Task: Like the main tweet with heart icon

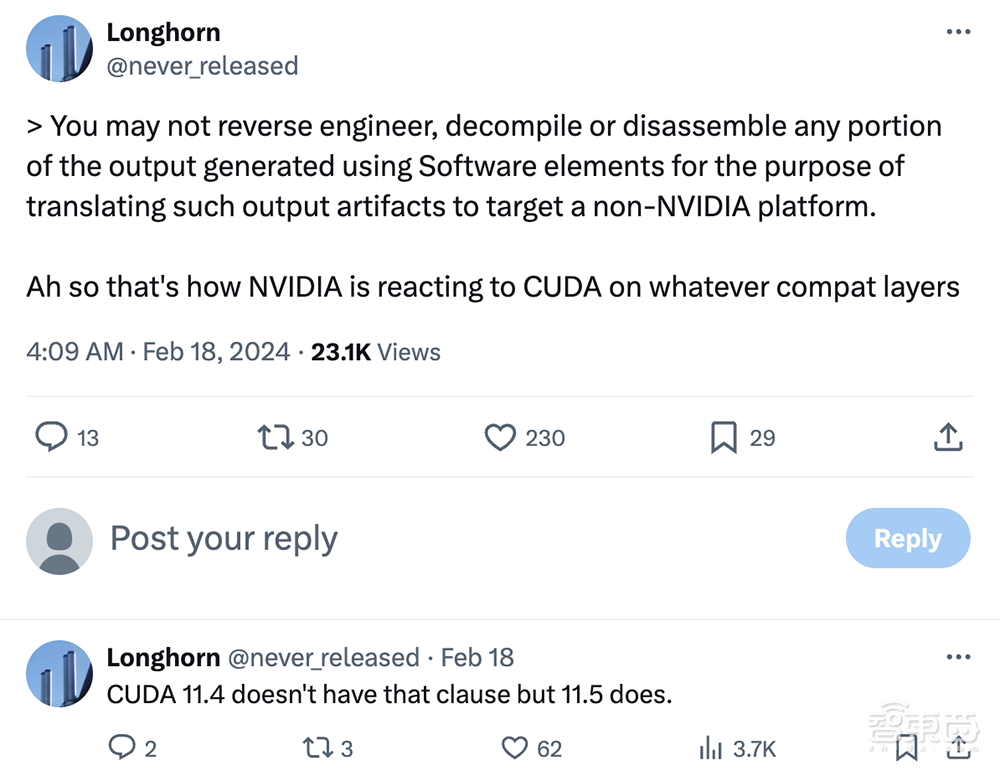Action: click(x=499, y=437)
